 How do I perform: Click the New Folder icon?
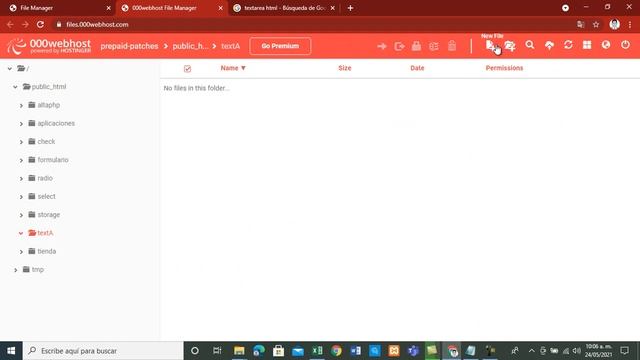coord(510,45)
